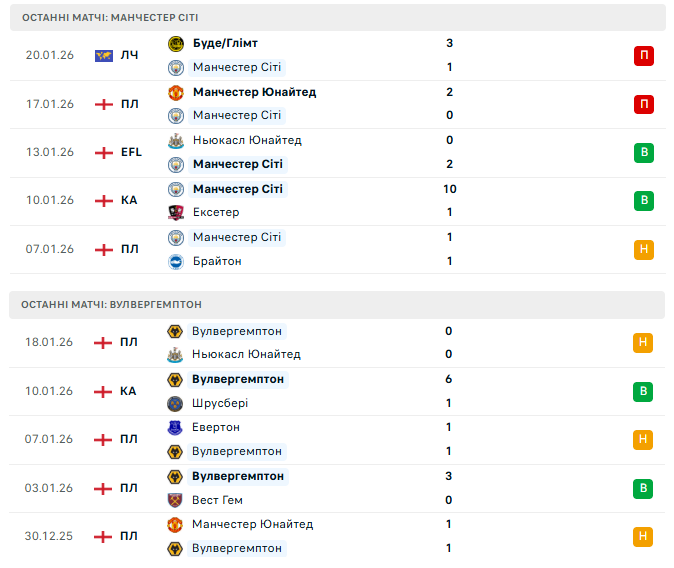Click the Bodø/Glimt club logo

(176, 43)
